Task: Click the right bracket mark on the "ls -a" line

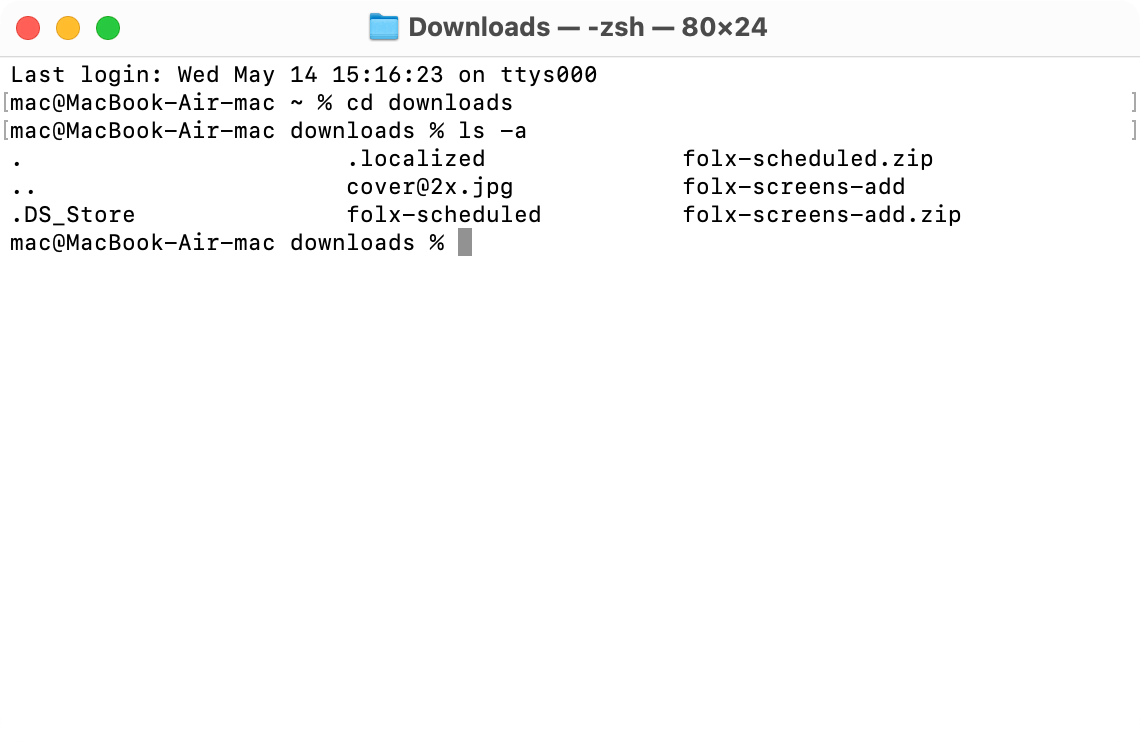Action: click(x=1133, y=131)
